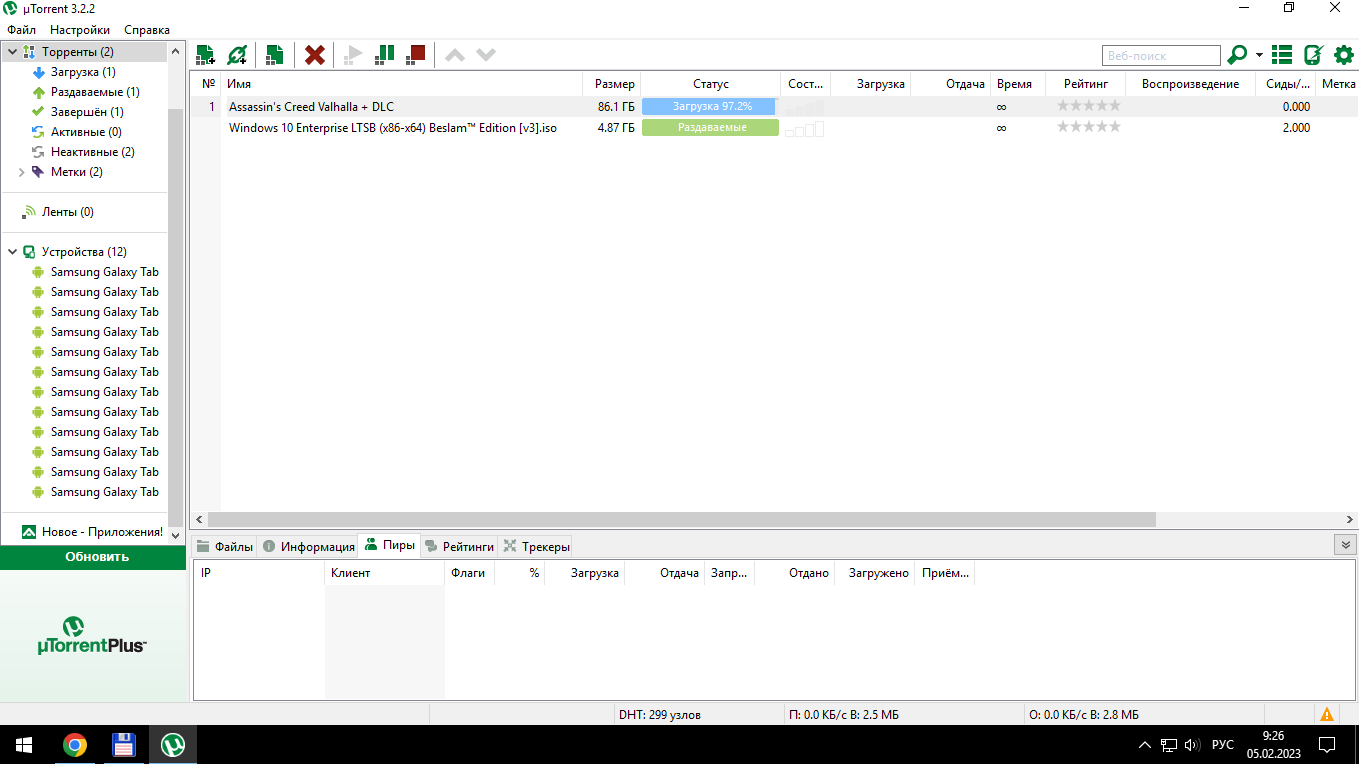Screen dimensions: 1359x764
Task: Open the Файл menu
Action: (22, 30)
